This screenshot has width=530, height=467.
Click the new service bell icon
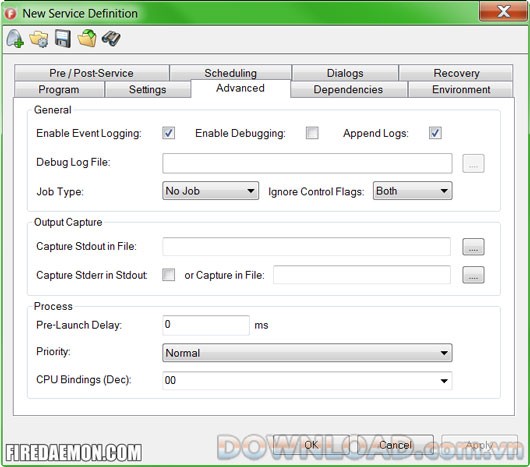(x=15, y=39)
